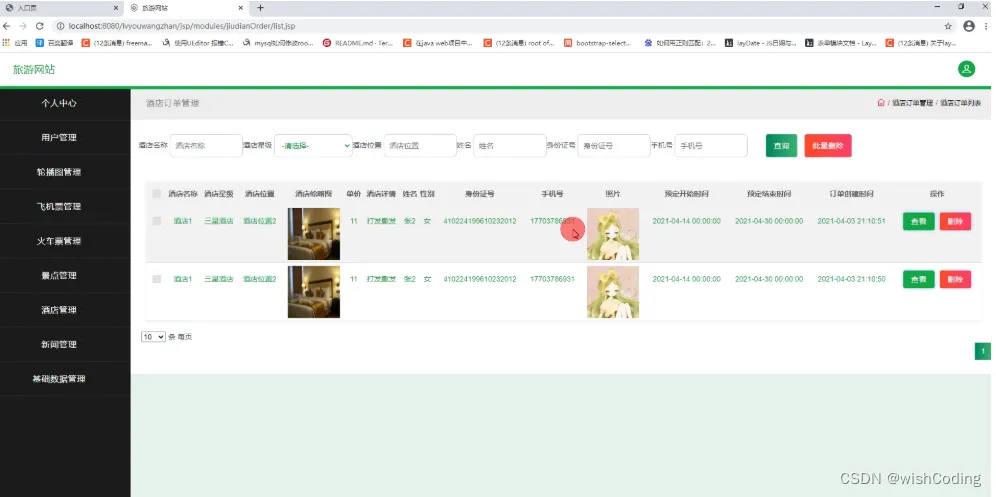The height and width of the screenshot is (497, 996).
Task: Open the 如何用正则匹配 bookmark
Action: click(x=680, y=43)
